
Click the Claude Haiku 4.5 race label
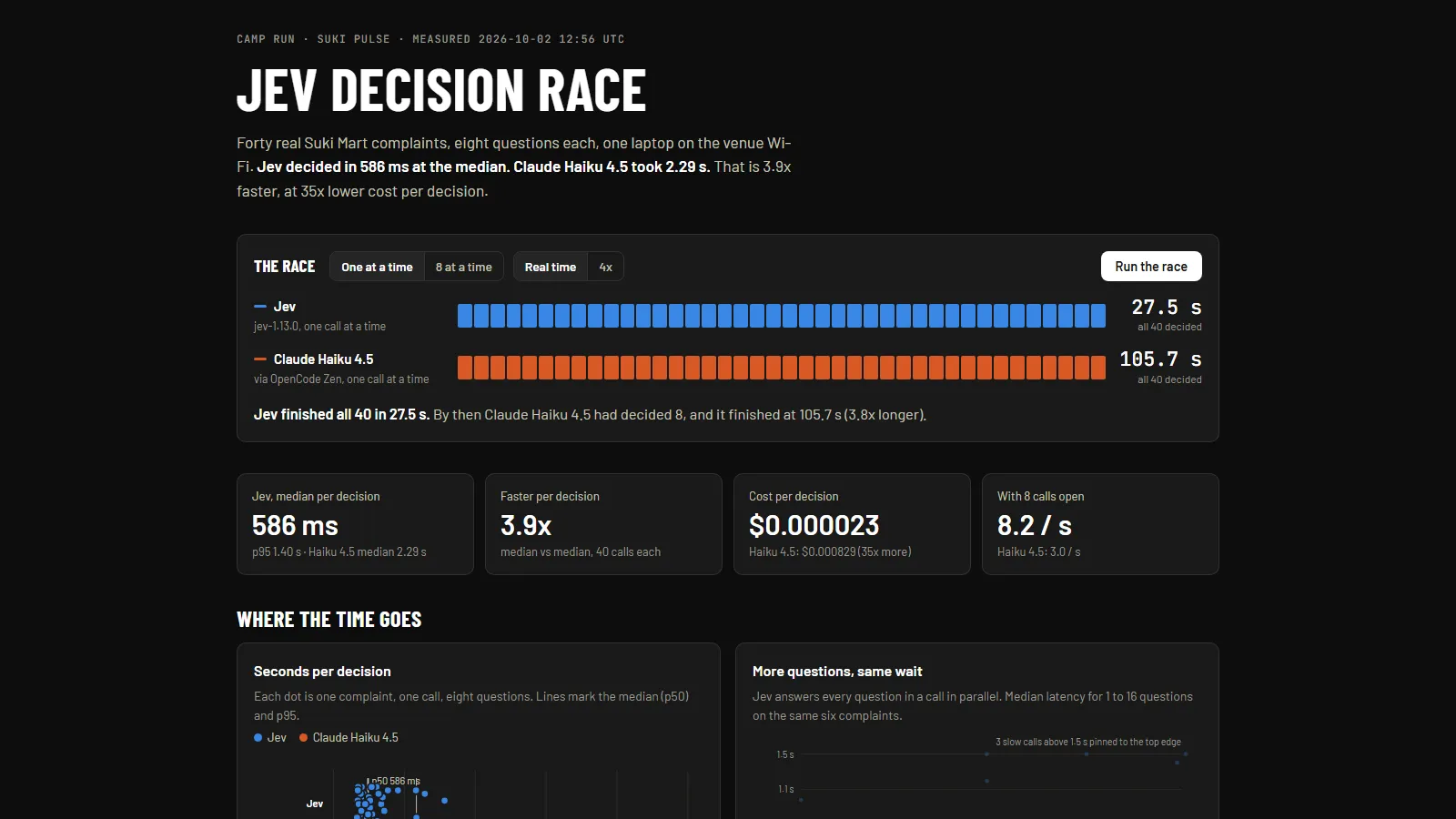pos(323,359)
